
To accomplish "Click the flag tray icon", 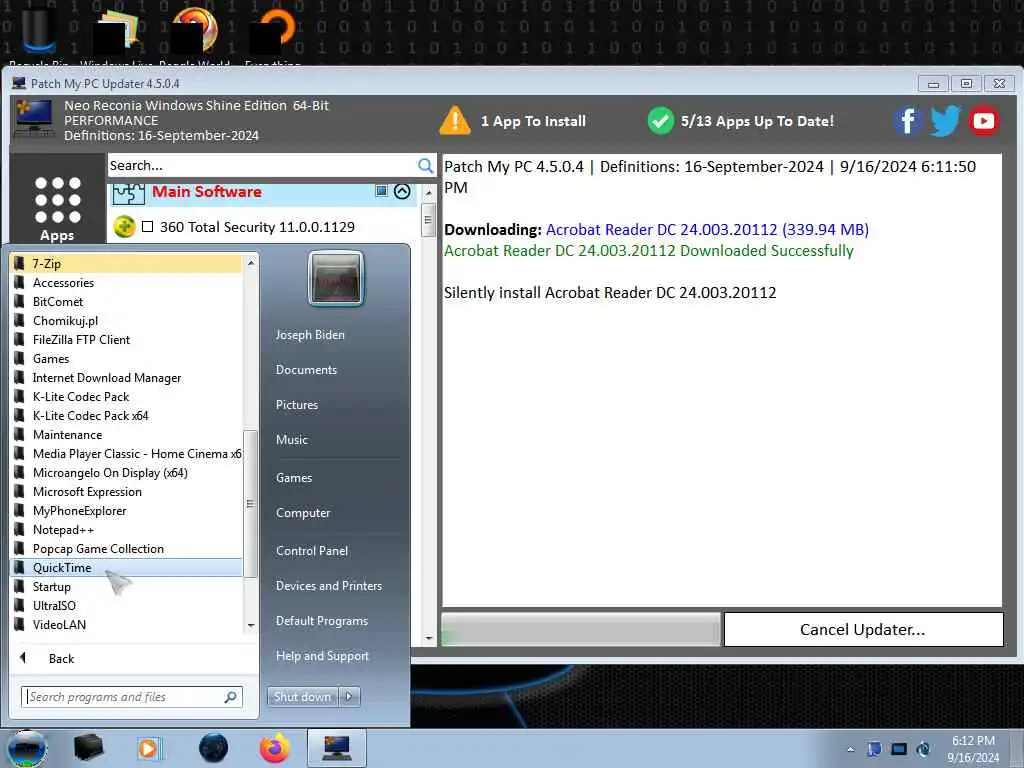I will pyautogui.click(x=874, y=749).
